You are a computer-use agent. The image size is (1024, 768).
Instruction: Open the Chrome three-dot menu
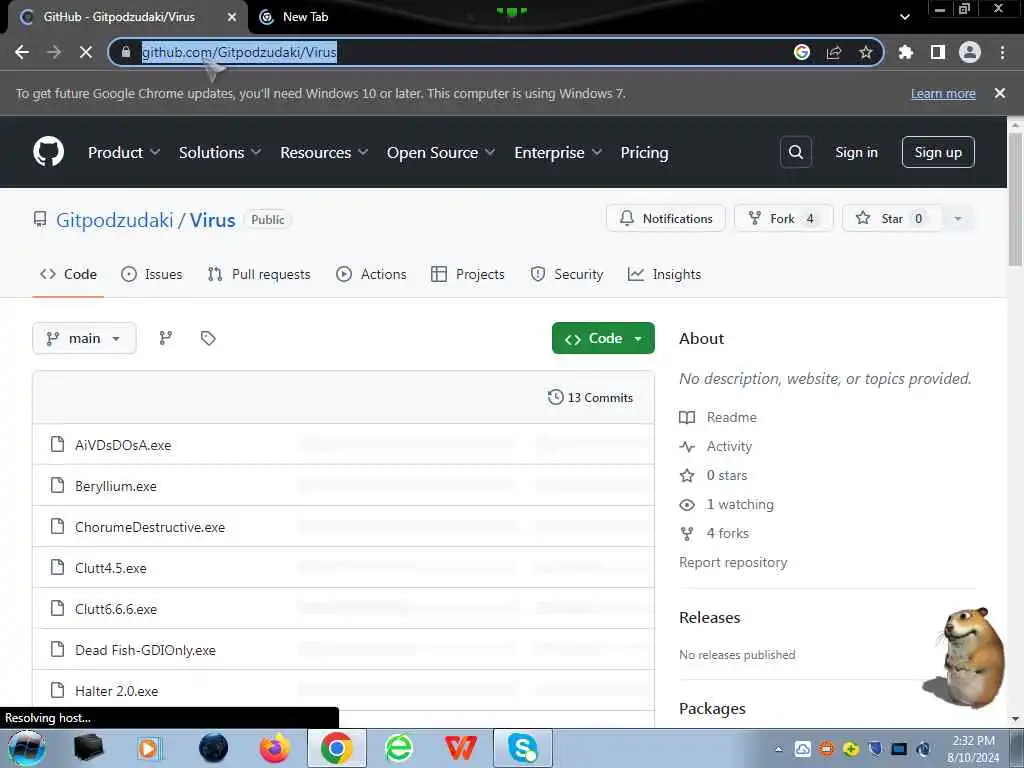[x=1002, y=52]
